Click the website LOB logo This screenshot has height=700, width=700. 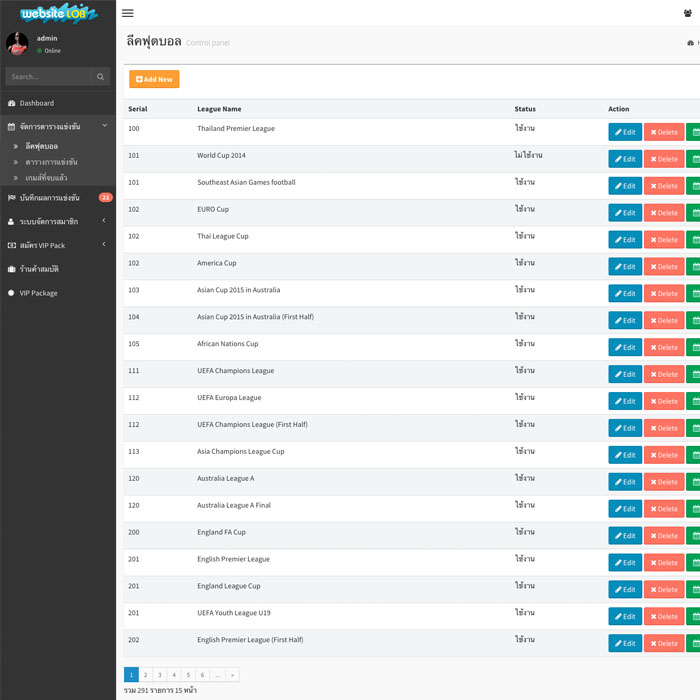[x=58, y=13]
